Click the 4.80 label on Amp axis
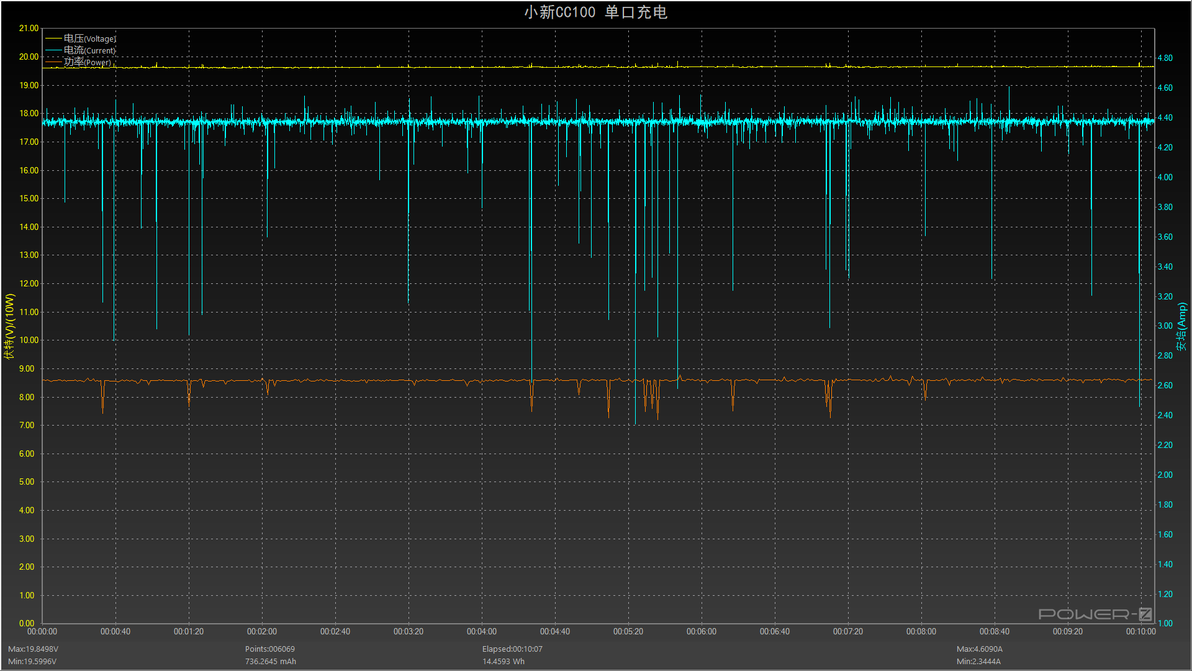1192x671 pixels. pyautogui.click(x=1165, y=58)
